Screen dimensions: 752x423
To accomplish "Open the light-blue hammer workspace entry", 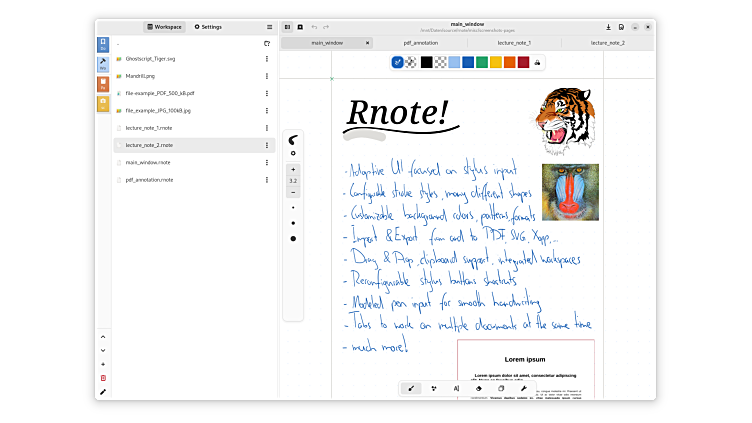I will (103, 64).
